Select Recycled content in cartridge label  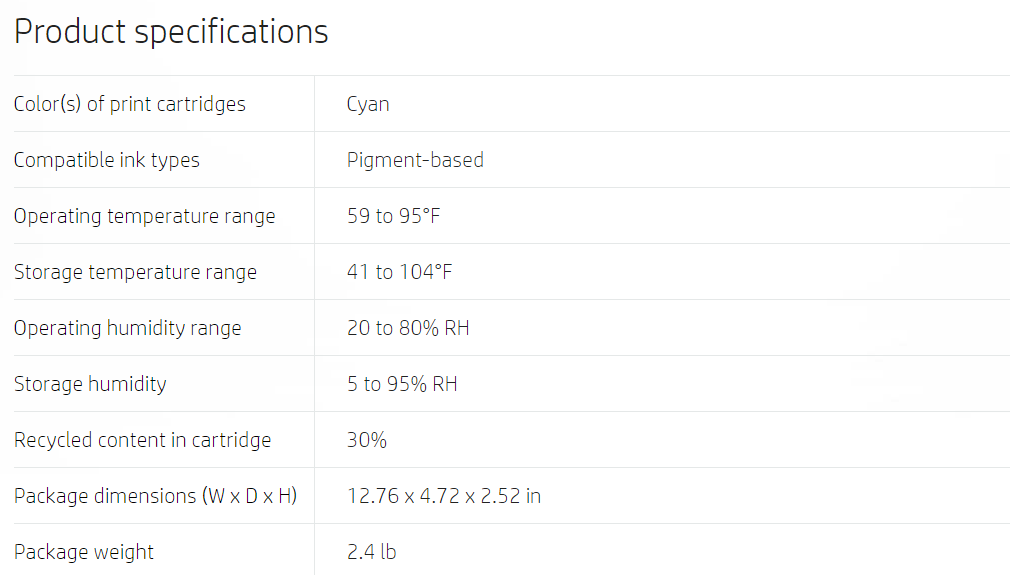point(142,440)
